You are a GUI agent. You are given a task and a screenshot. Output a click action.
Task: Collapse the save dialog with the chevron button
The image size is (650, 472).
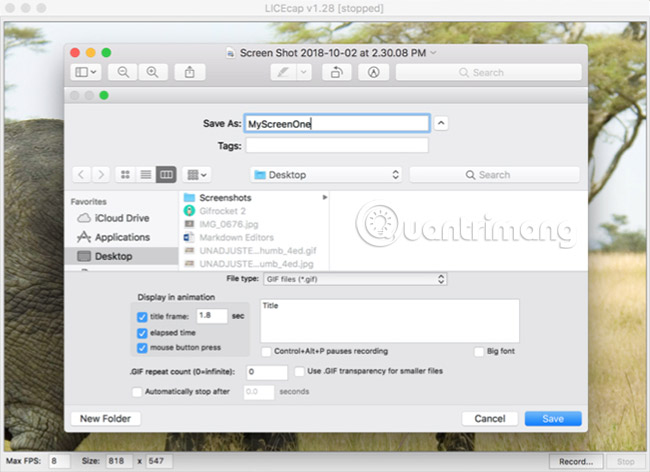[x=441, y=123]
